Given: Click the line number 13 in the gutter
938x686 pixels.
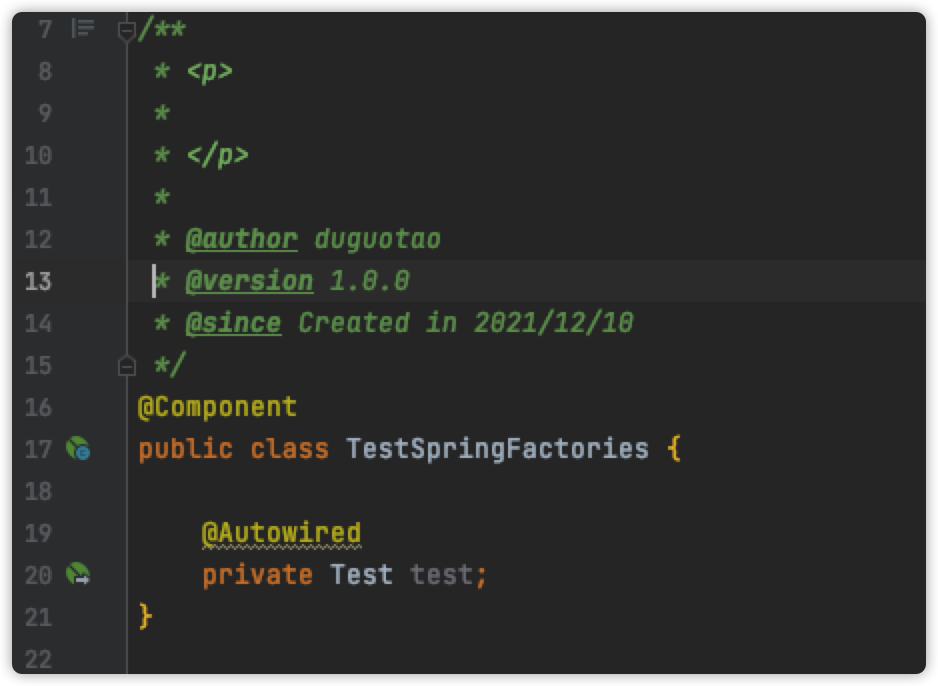Looking at the screenshot, I should (38, 281).
